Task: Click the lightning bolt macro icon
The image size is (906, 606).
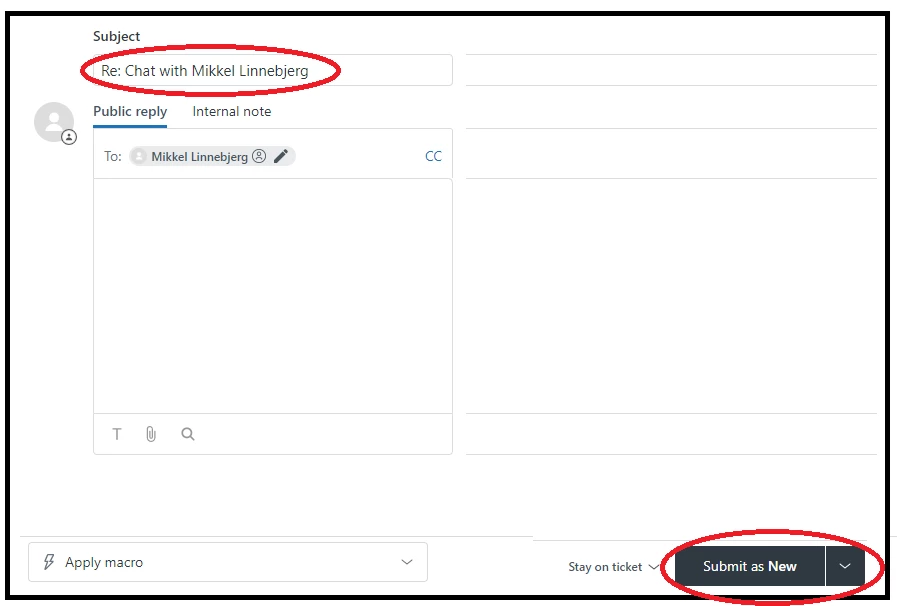Action: click(x=49, y=562)
